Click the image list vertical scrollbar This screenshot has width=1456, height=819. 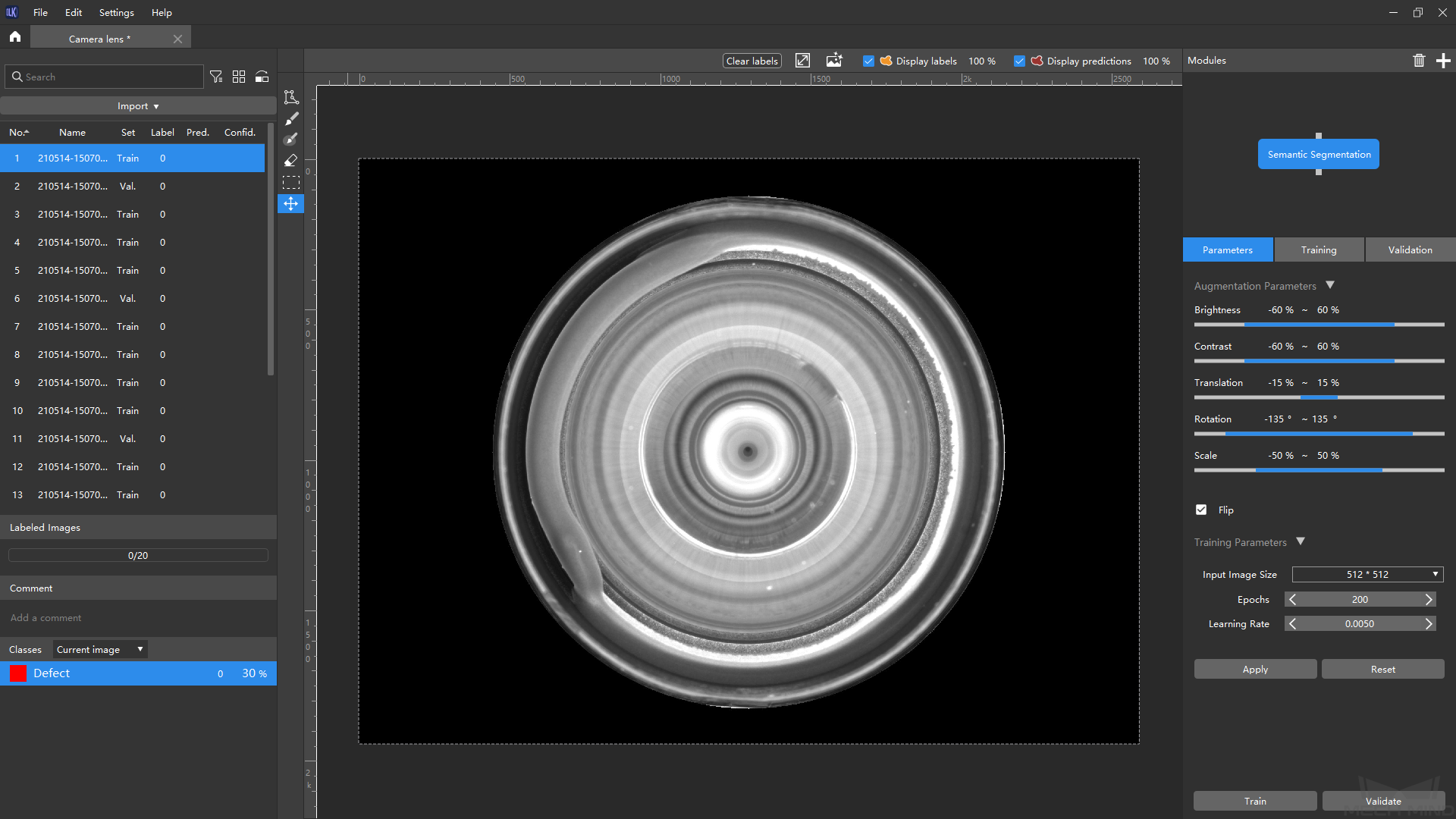pyautogui.click(x=271, y=249)
